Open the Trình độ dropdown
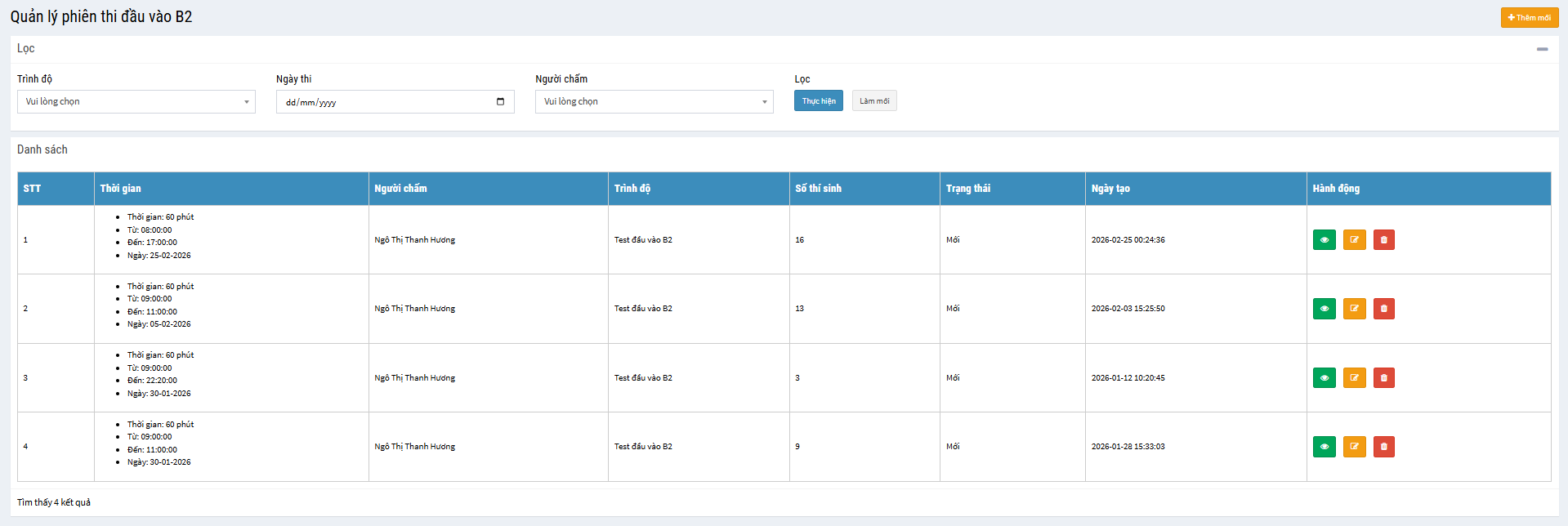Screen dimensions: 1568x526 (136, 102)
